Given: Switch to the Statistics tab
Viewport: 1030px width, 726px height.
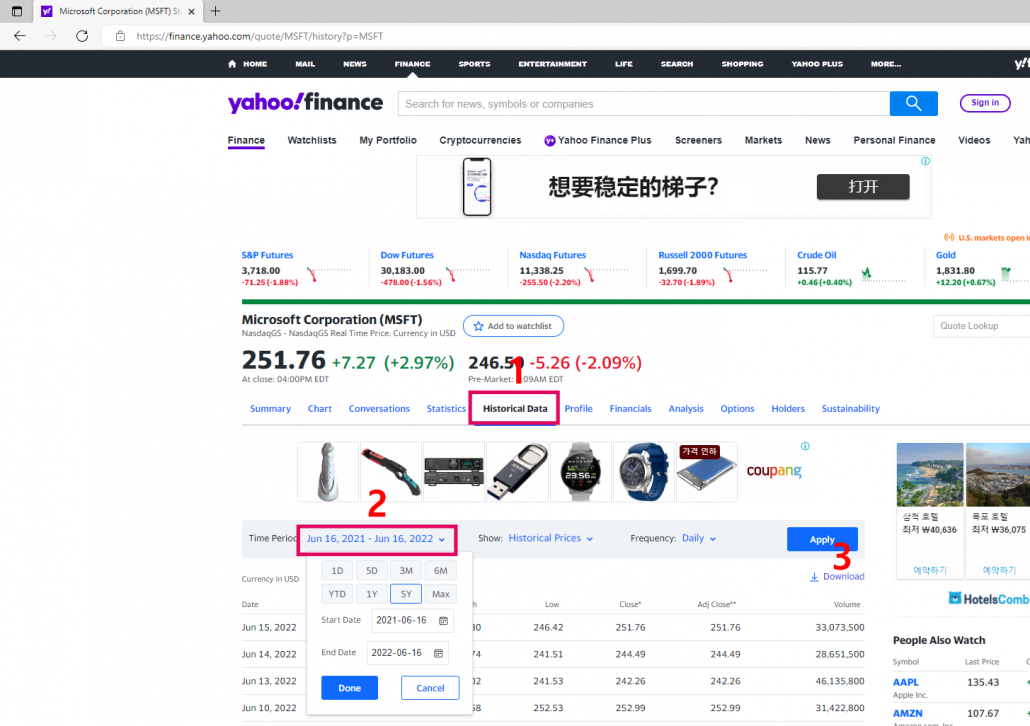Looking at the screenshot, I should click(446, 408).
